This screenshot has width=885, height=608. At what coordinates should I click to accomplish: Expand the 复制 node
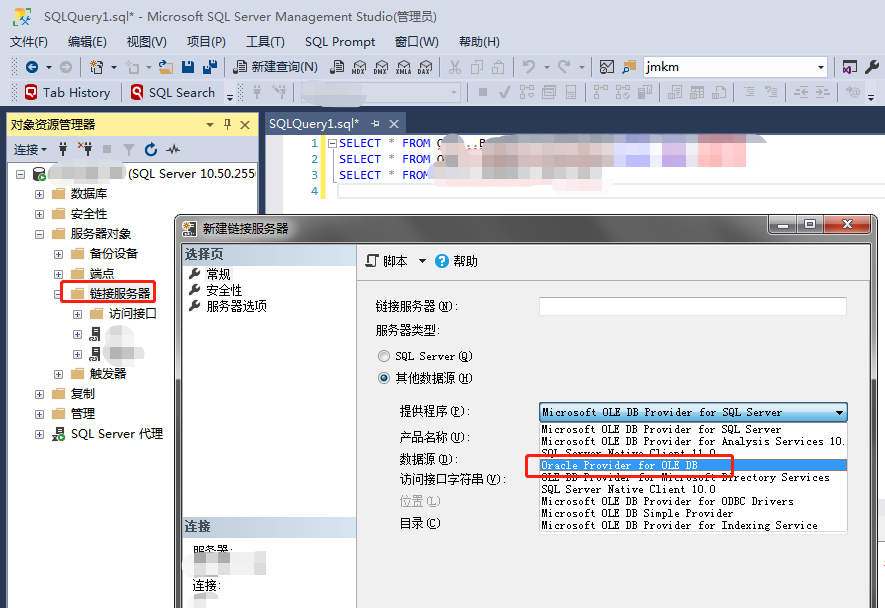pyautogui.click(x=40, y=394)
